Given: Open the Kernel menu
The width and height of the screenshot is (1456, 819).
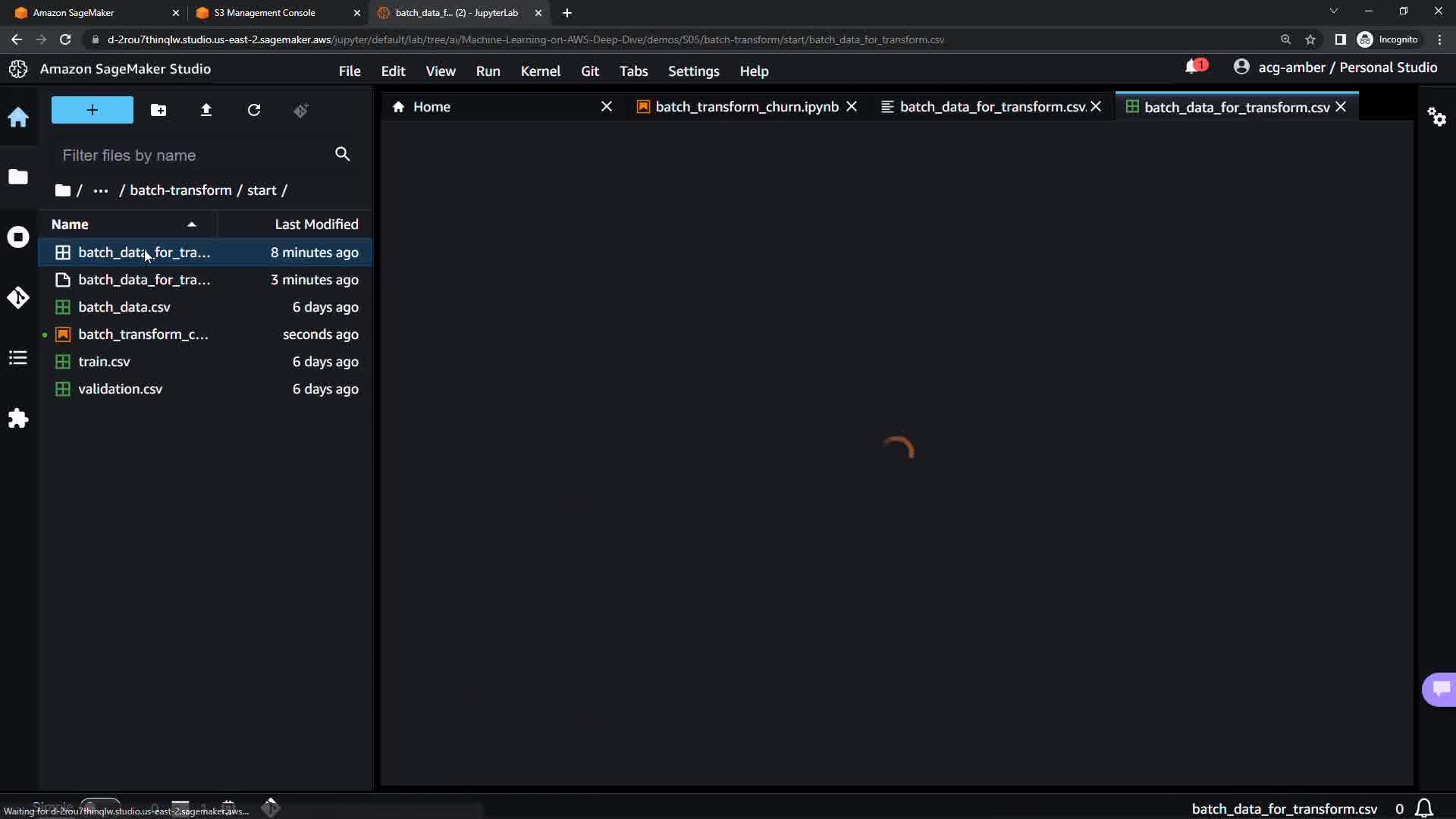Looking at the screenshot, I should coord(540,71).
